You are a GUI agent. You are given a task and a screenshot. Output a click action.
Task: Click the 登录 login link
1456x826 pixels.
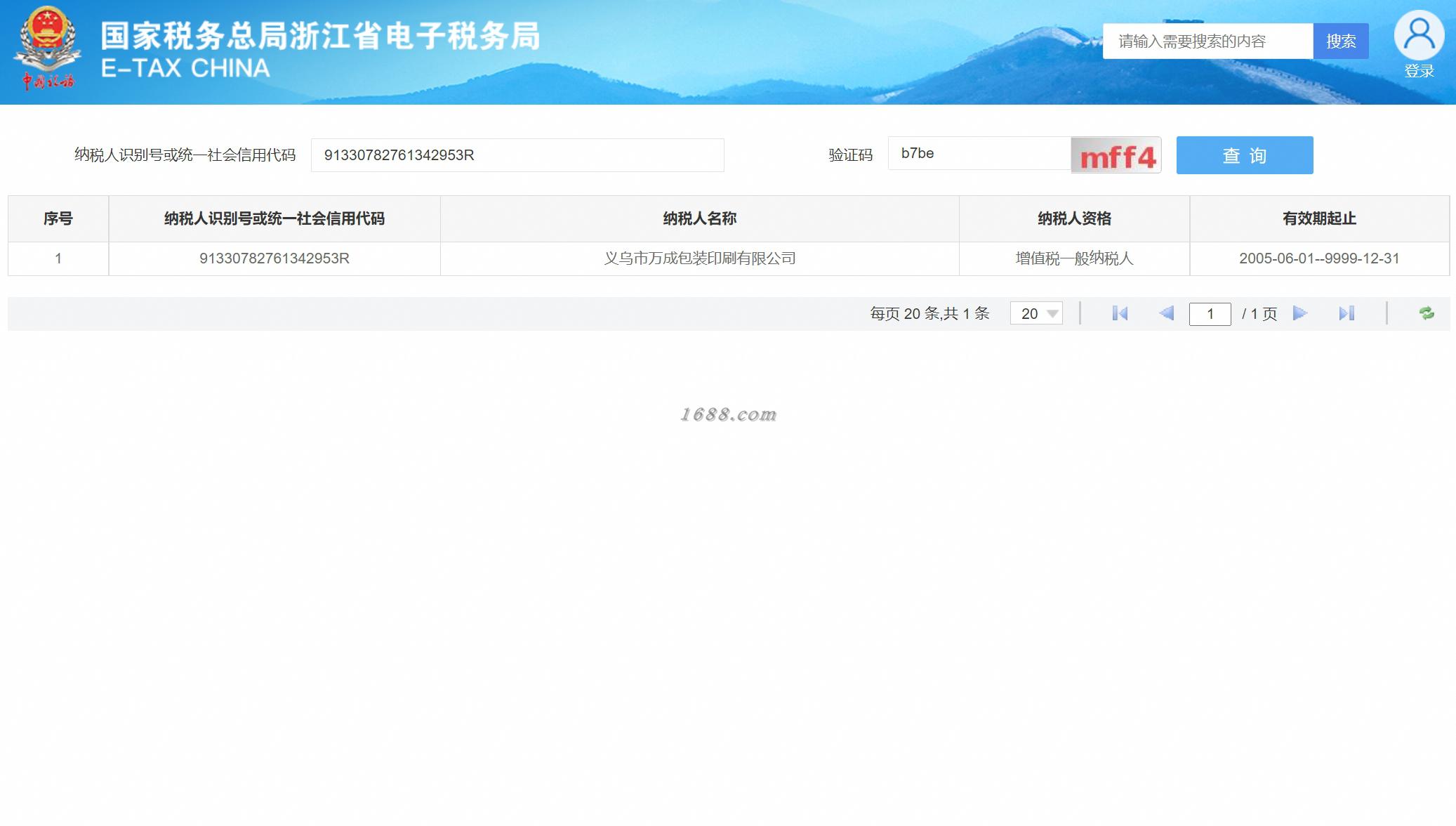click(1419, 71)
